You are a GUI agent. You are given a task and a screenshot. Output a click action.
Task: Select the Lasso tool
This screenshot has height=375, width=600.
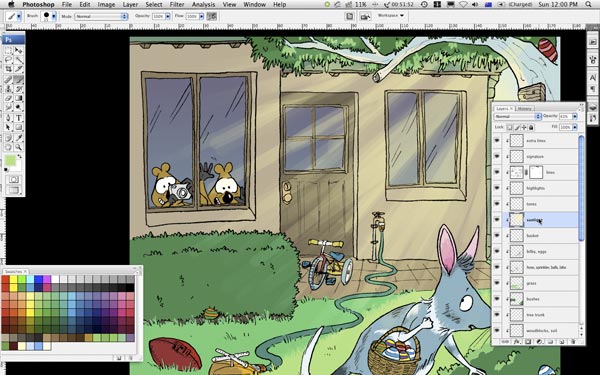8,60
